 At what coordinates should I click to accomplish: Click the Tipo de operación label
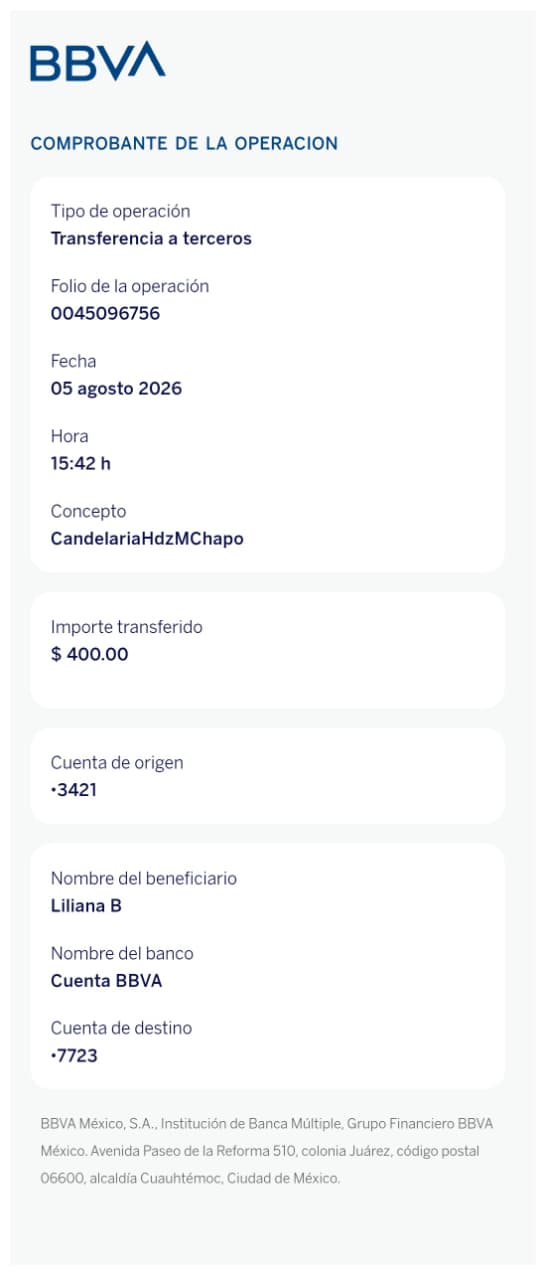coord(120,211)
